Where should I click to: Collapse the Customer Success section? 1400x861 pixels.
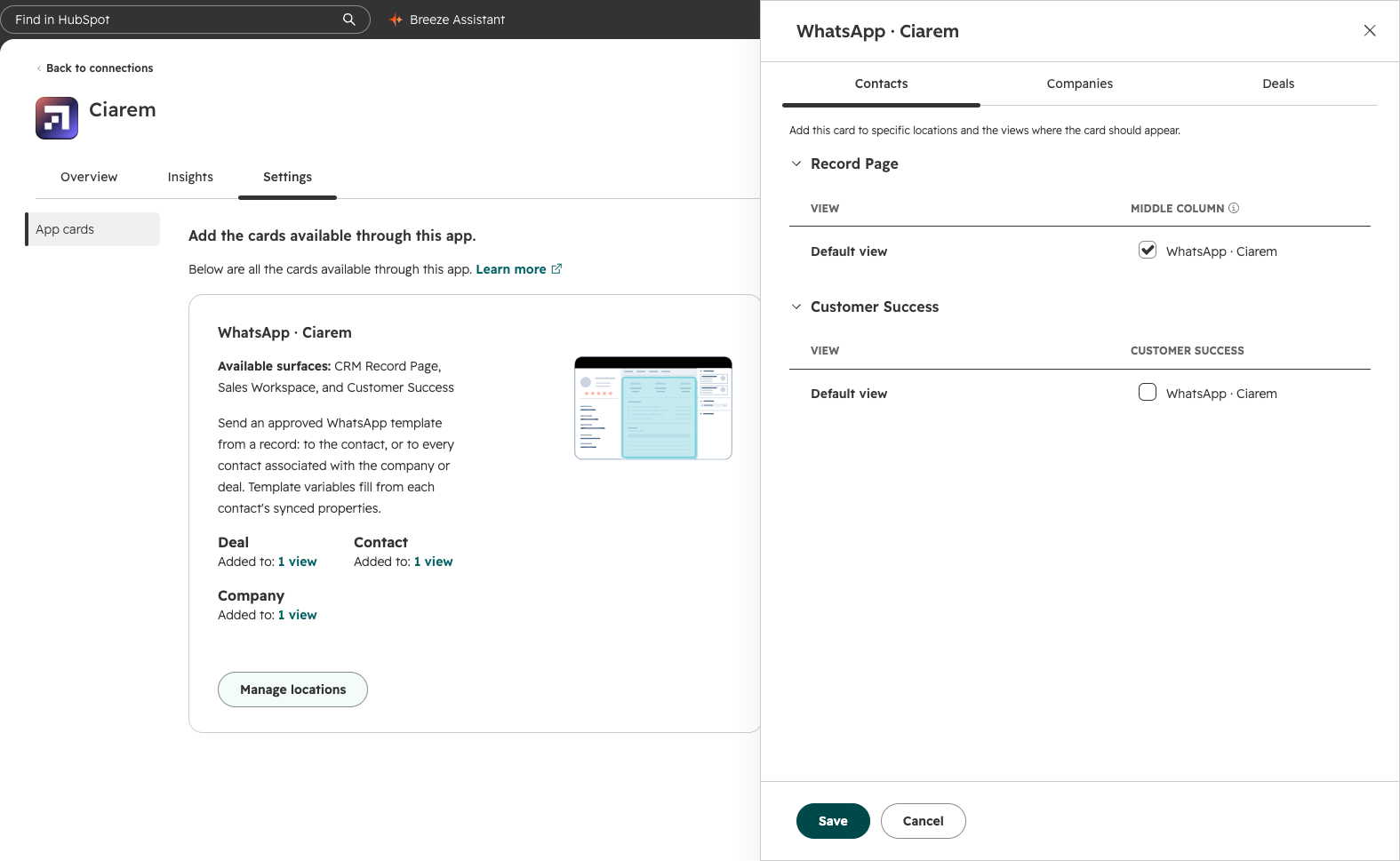pyautogui.click(x=796, y=307)
